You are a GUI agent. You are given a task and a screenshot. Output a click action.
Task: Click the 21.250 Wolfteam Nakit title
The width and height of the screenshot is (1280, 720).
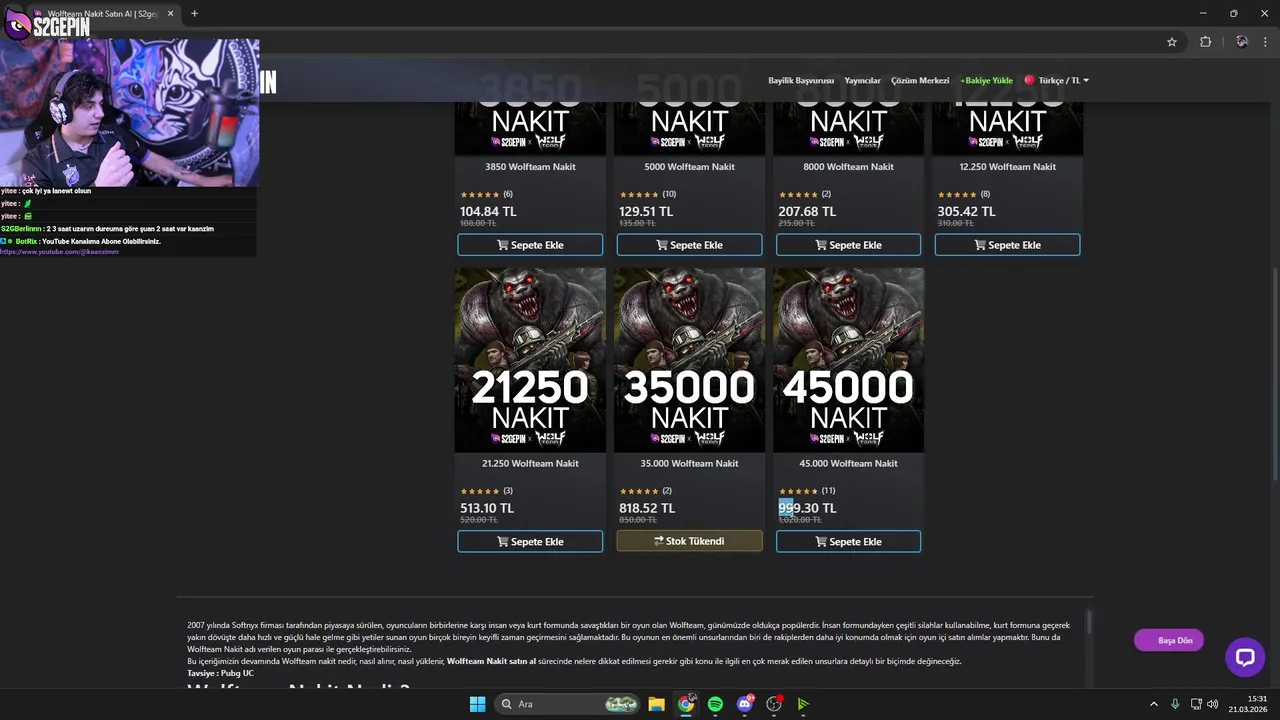coord(530,463)
